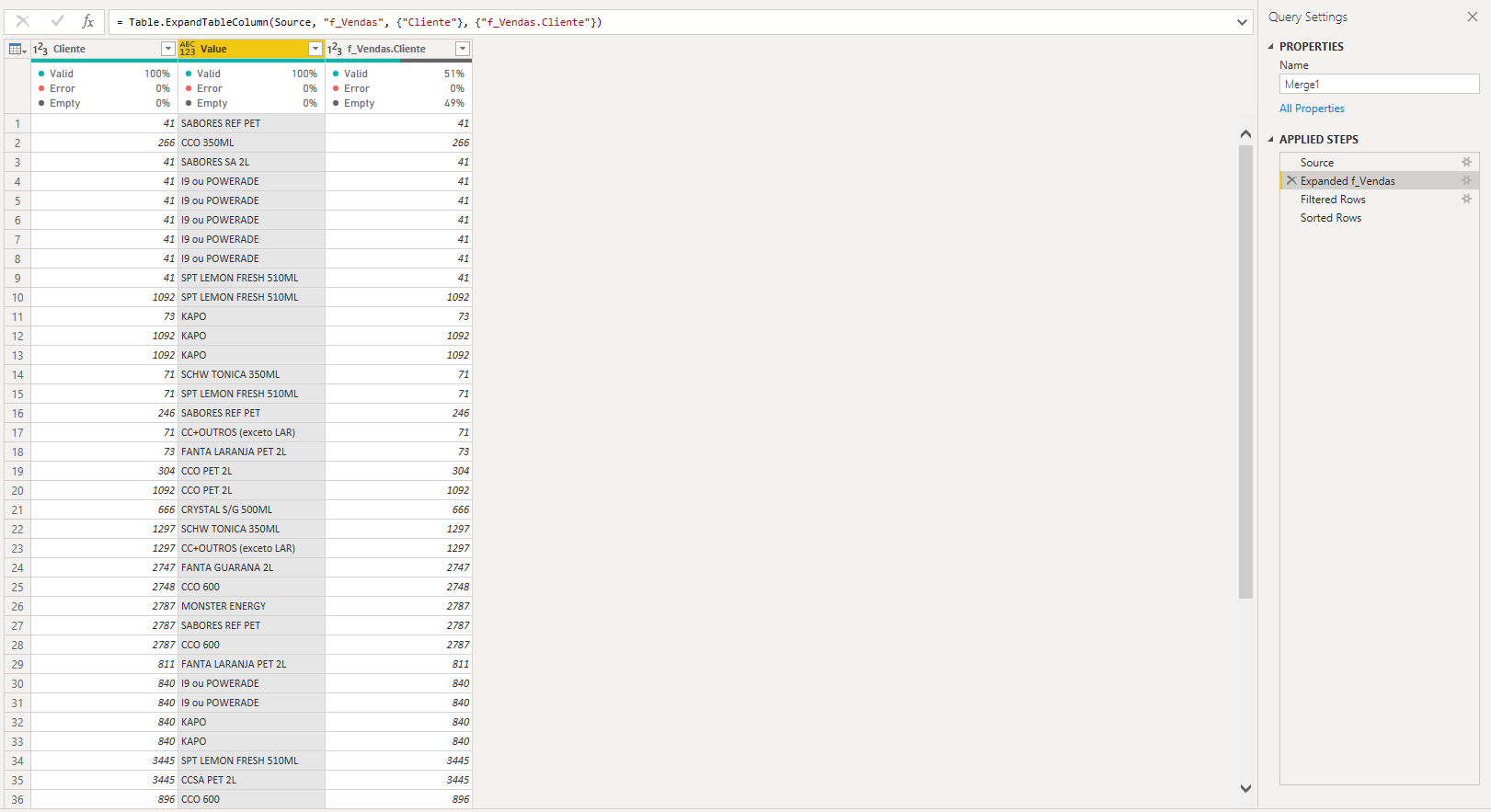Click the scroll up arrow of the grid
The image size is (1491, 812).
tap(1245, 133)
